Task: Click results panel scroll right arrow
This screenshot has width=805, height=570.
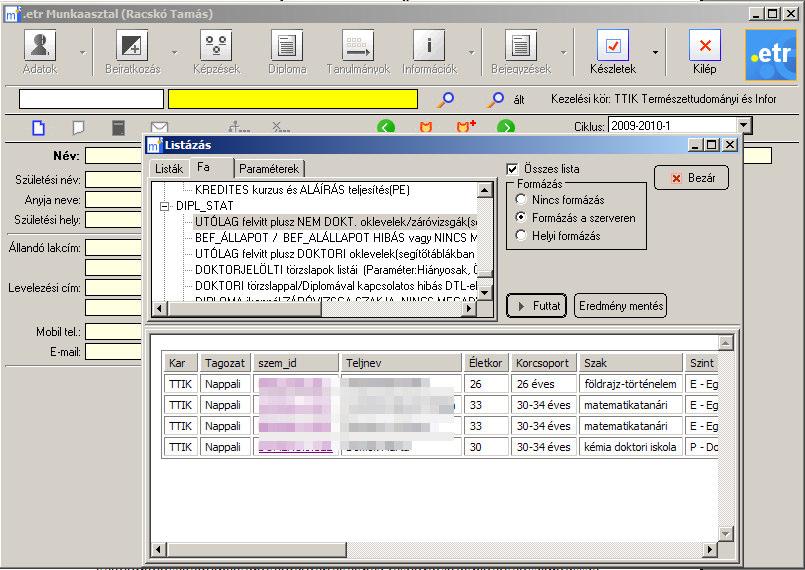Action: pyautogui.click(x=710, y=549)
